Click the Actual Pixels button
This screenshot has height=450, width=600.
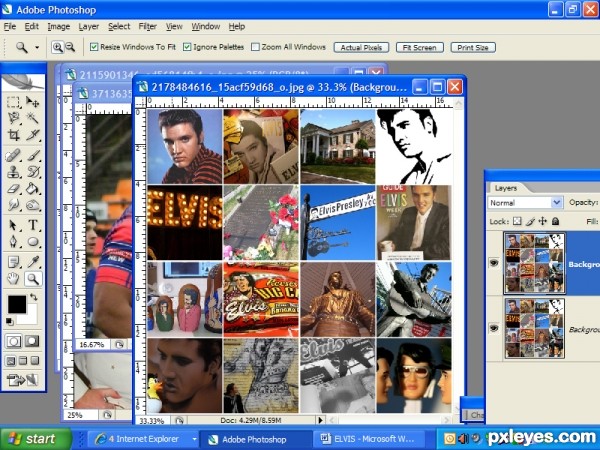tap(361, 47)
